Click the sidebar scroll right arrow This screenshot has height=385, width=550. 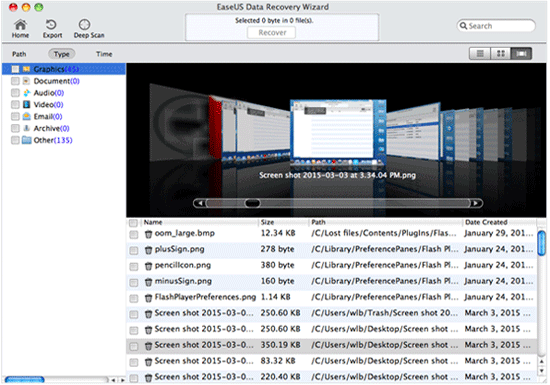(x=122, y=380)
